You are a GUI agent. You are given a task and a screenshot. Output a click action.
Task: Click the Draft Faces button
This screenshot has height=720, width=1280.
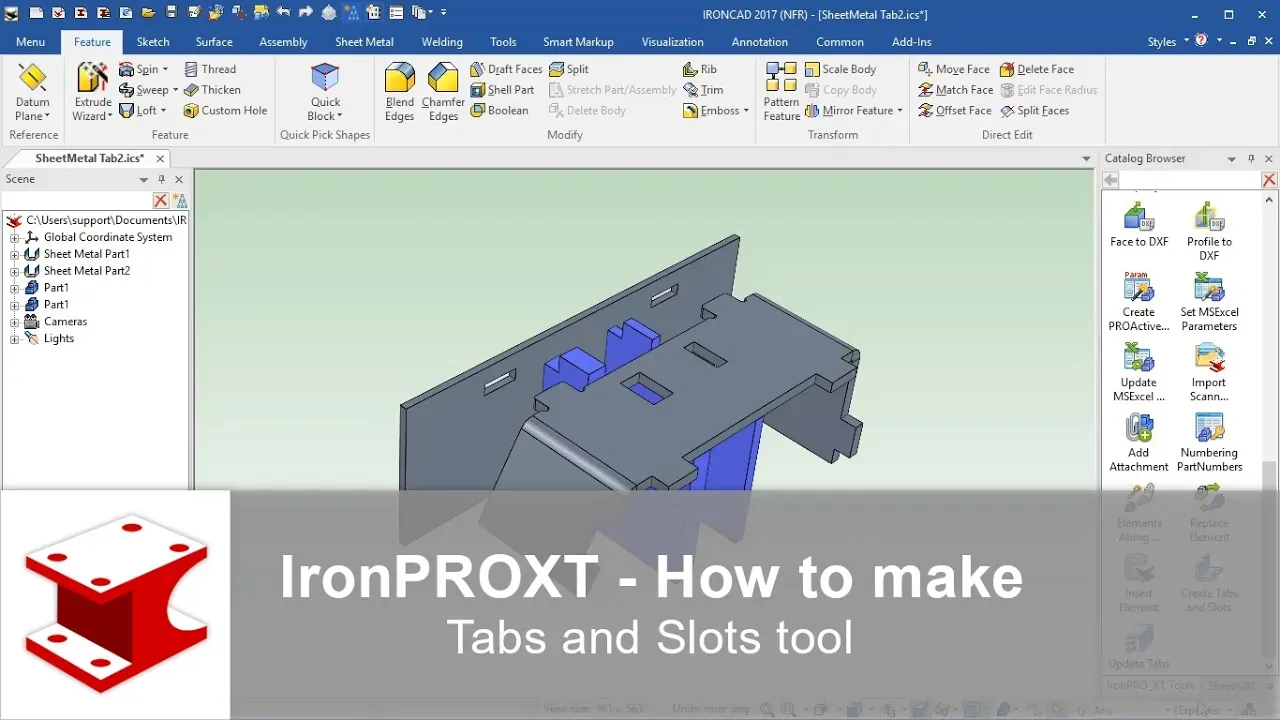[507, 69]
